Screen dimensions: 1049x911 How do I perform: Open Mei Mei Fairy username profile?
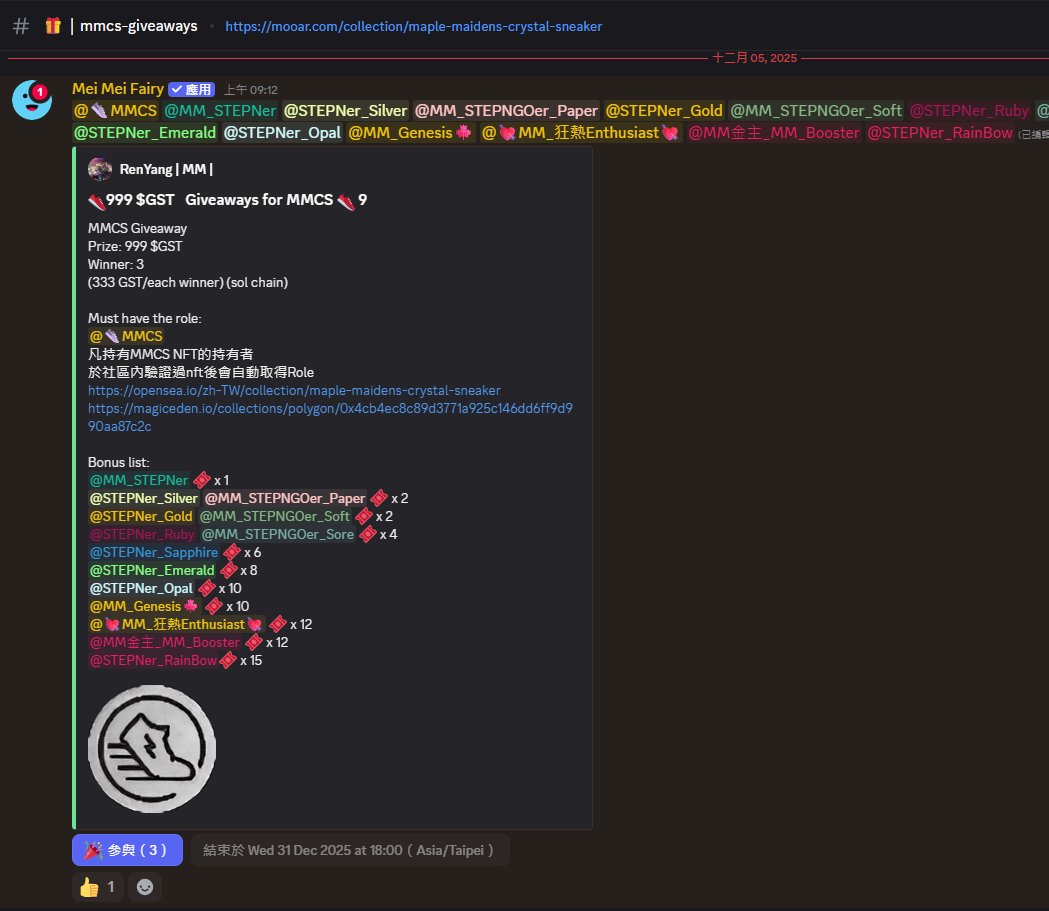118,89
